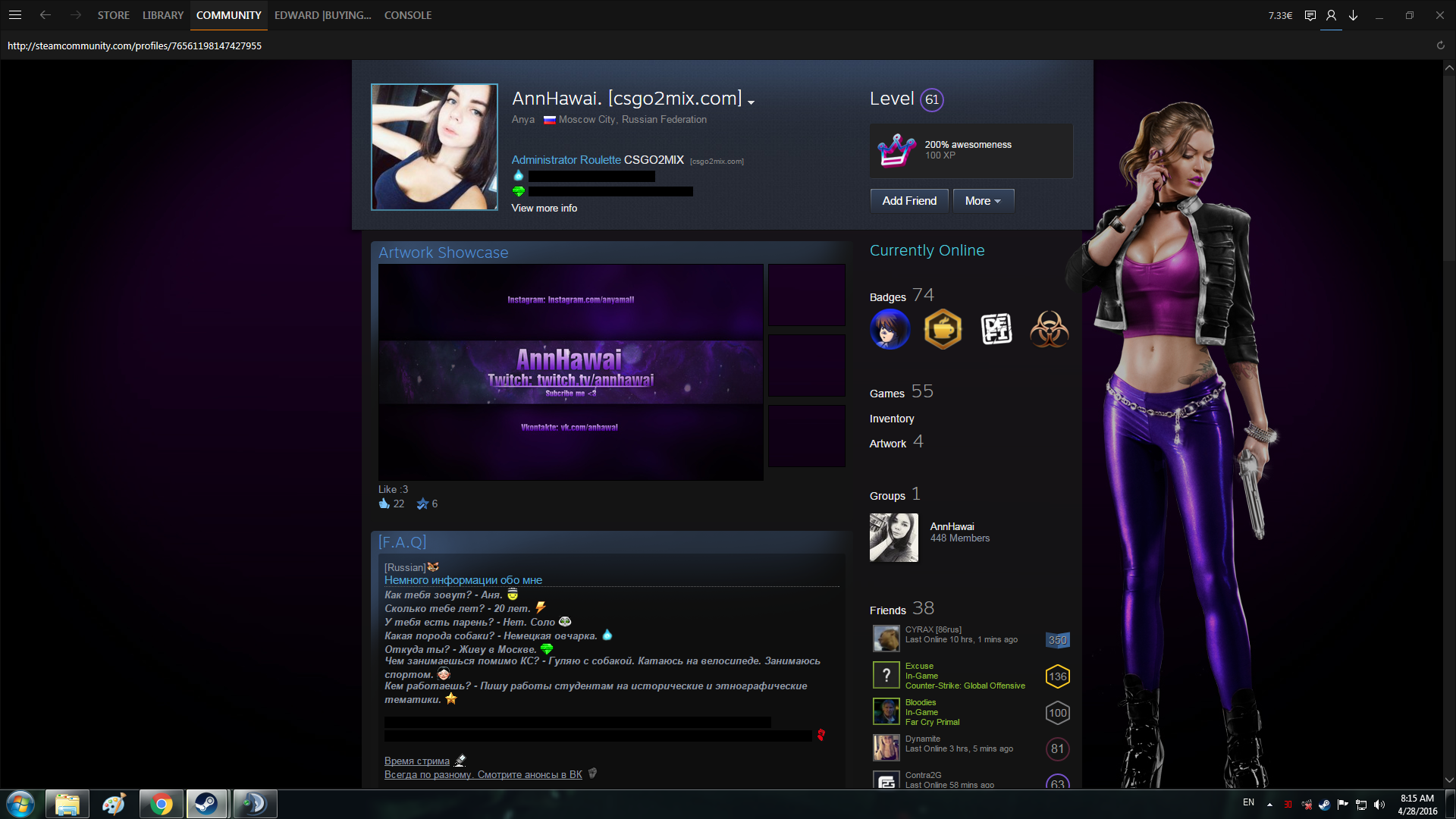
Task: Open the STORE tab
Action: [x=113, y=15]
